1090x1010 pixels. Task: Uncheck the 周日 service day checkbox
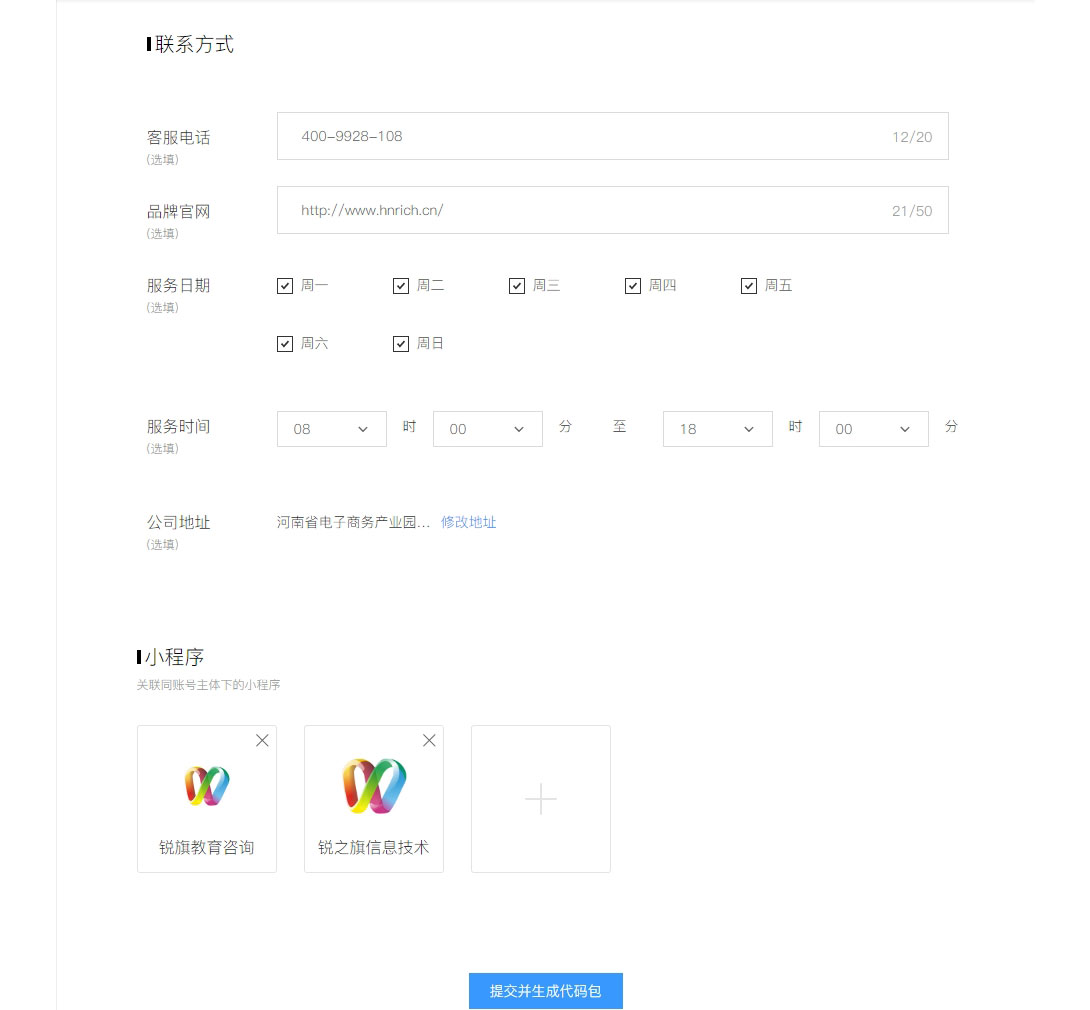(x=401, y=343)
